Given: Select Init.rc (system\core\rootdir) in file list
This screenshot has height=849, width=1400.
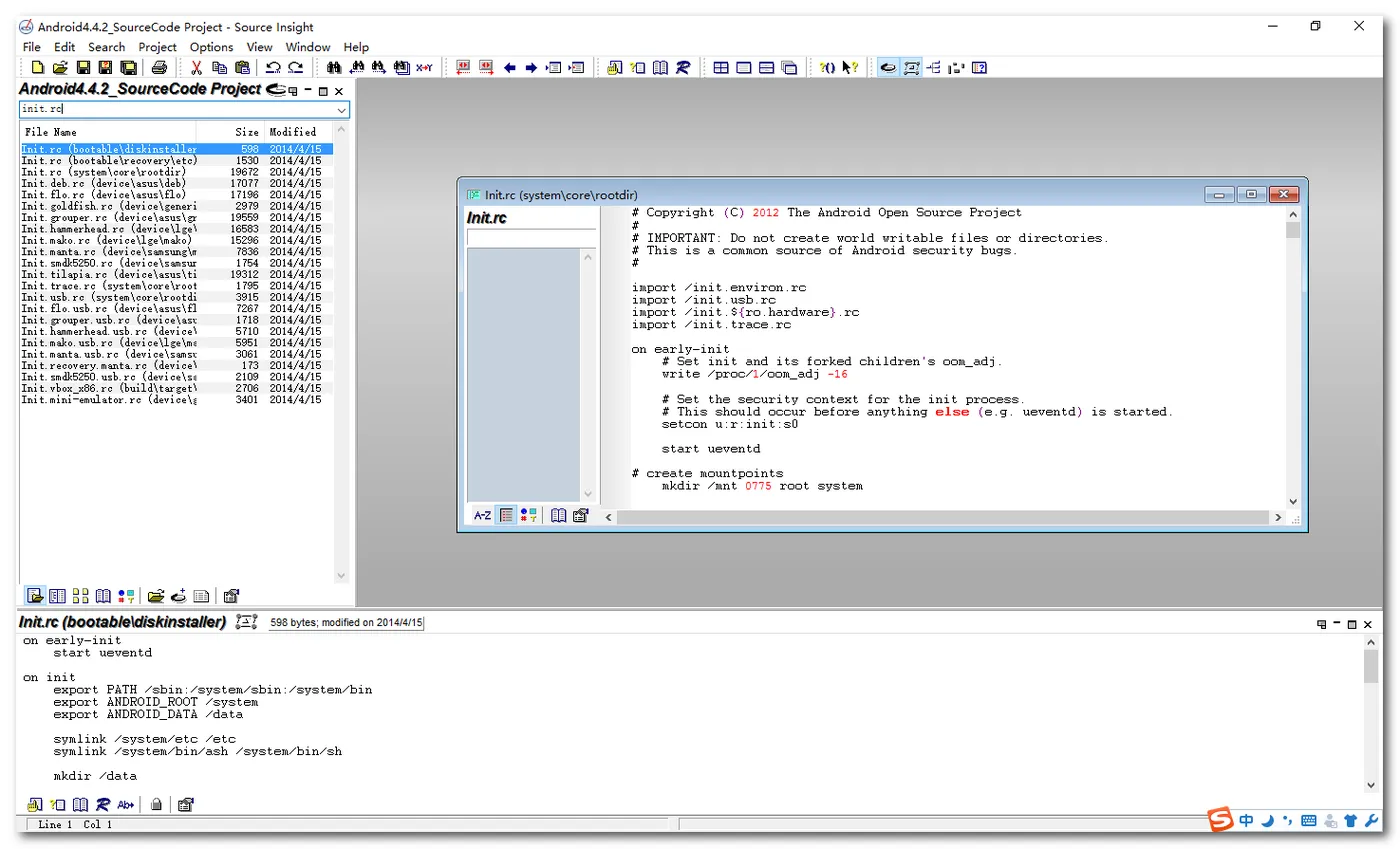Looking at the screenshot, I should tap(177, 172).
